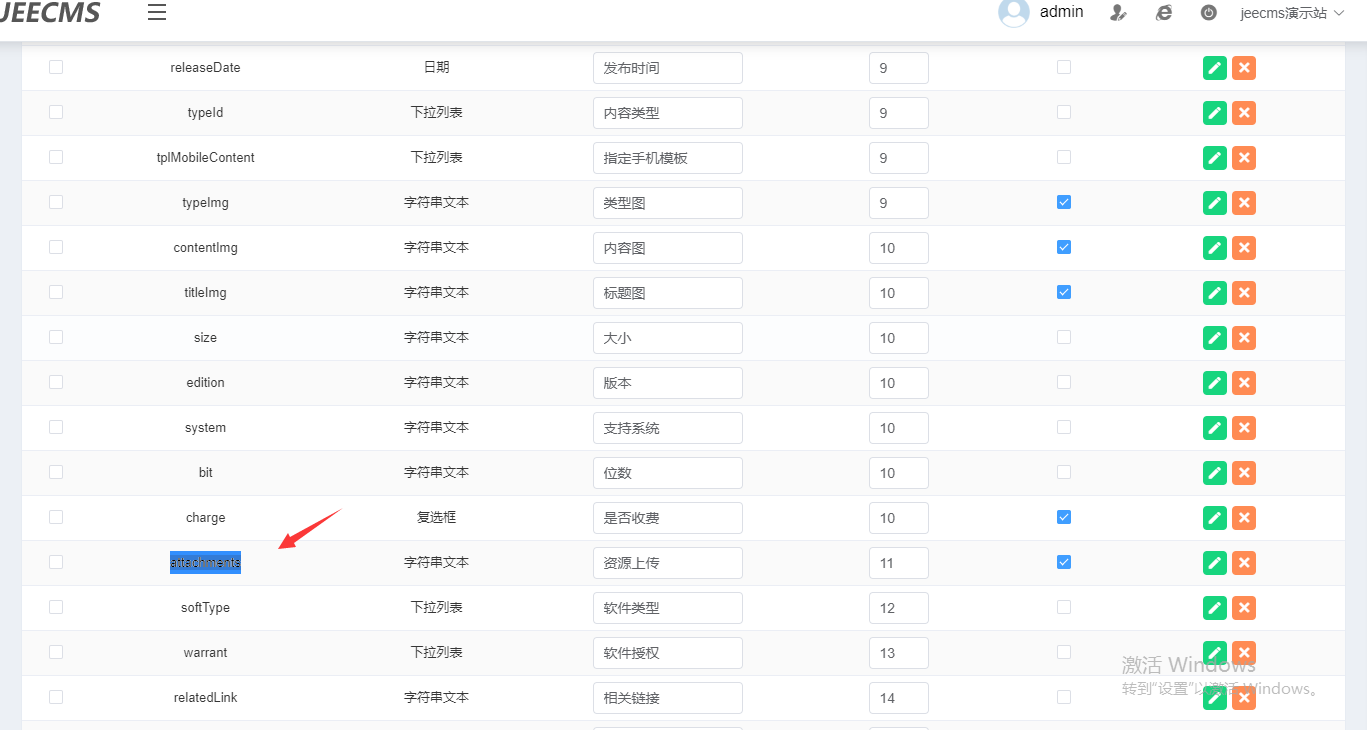Untick the checked box in attachments row
Viewport: 1367px width, 730px height.
pos(1064,562)
